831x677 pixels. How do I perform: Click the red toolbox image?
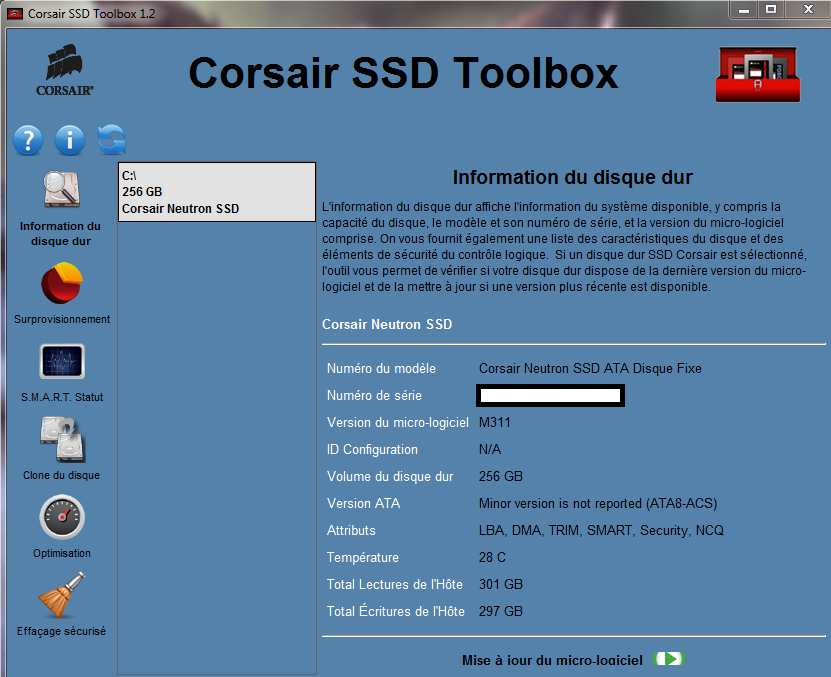coord(758,74)
